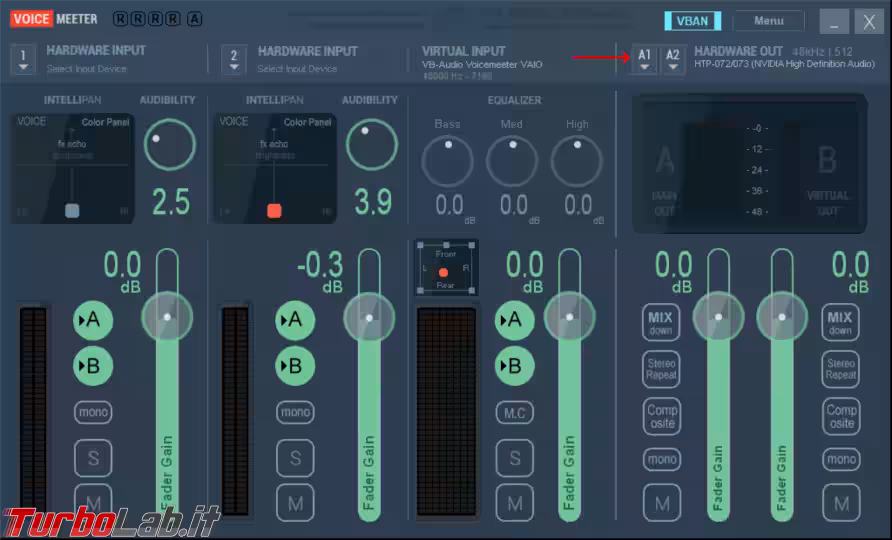Viewport: 892px width, 540px height.
Task: Toggle bus B routing for hardware input 1
Action: pyautogui.click(x=93, y=366)
